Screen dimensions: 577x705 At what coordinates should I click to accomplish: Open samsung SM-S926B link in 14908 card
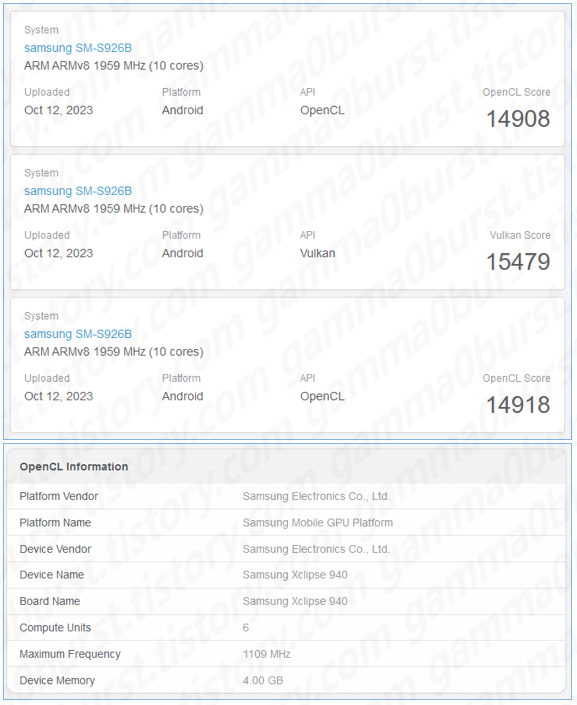click(x=78, y=48)
